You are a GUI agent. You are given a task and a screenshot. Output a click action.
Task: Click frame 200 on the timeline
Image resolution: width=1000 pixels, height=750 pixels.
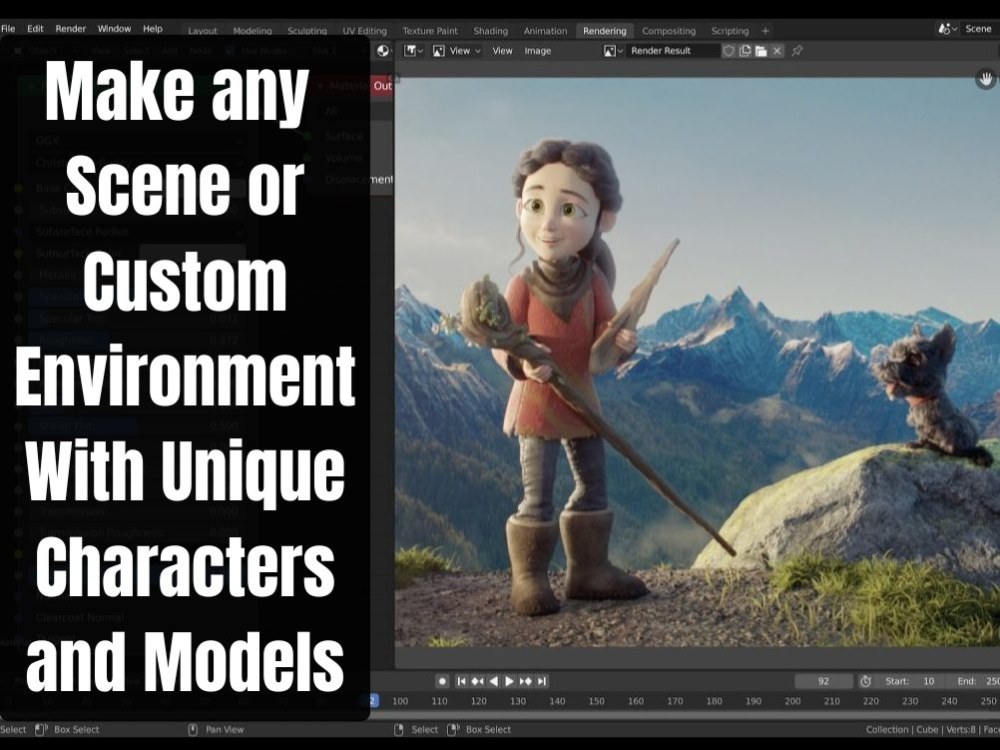coord(793,701)
